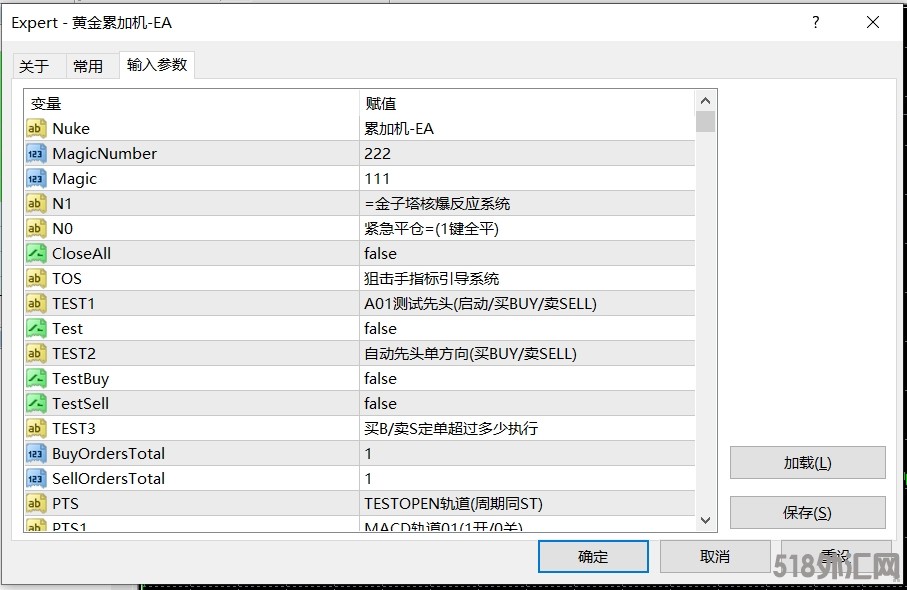
Task: Click the question mark help button
Action: (816, 22)
